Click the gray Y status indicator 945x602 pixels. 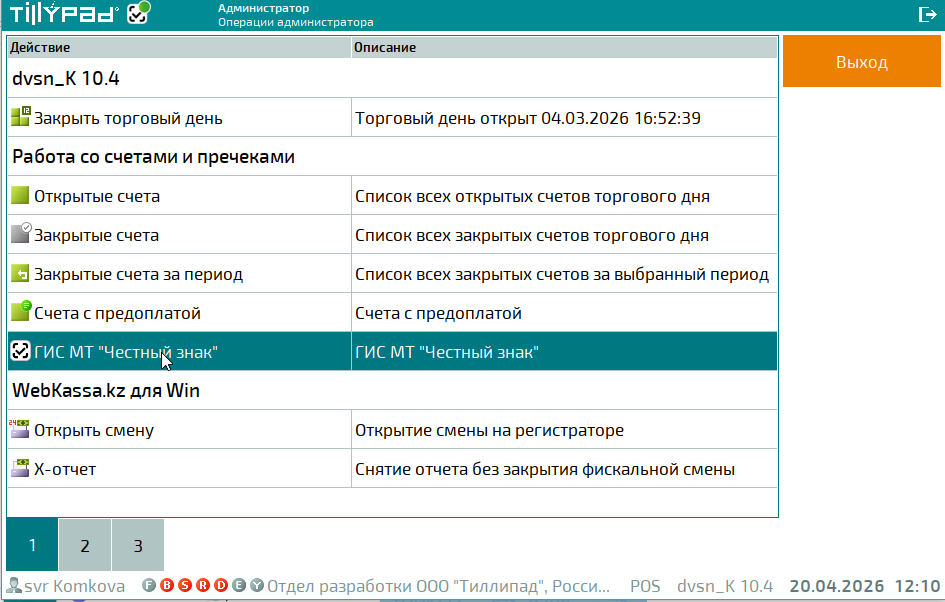[x=257, y=585]
